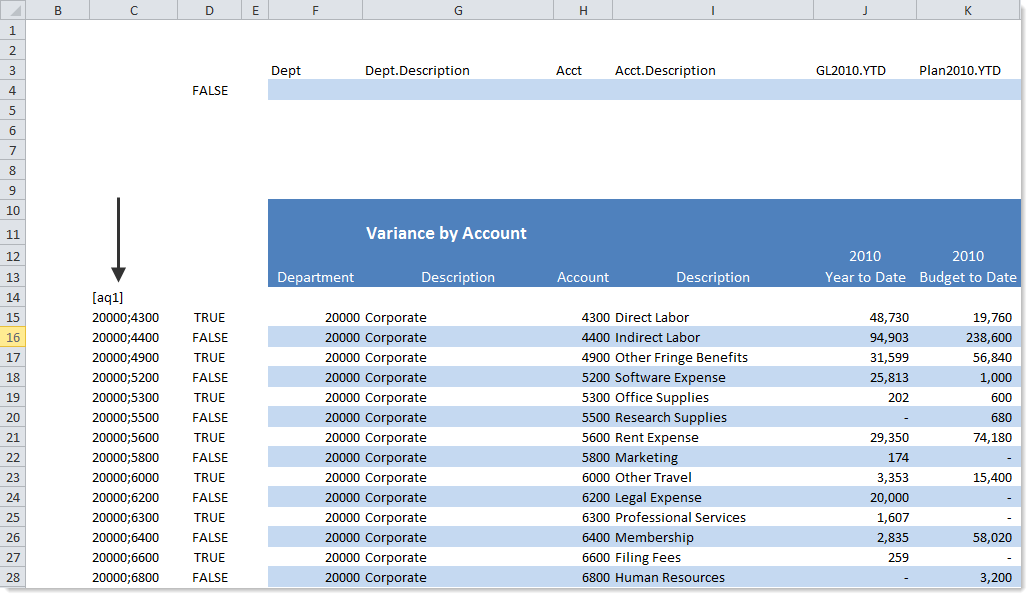Click the 'Membership' description cell
Screen dimensions: 1027x595
pos(654,538)
